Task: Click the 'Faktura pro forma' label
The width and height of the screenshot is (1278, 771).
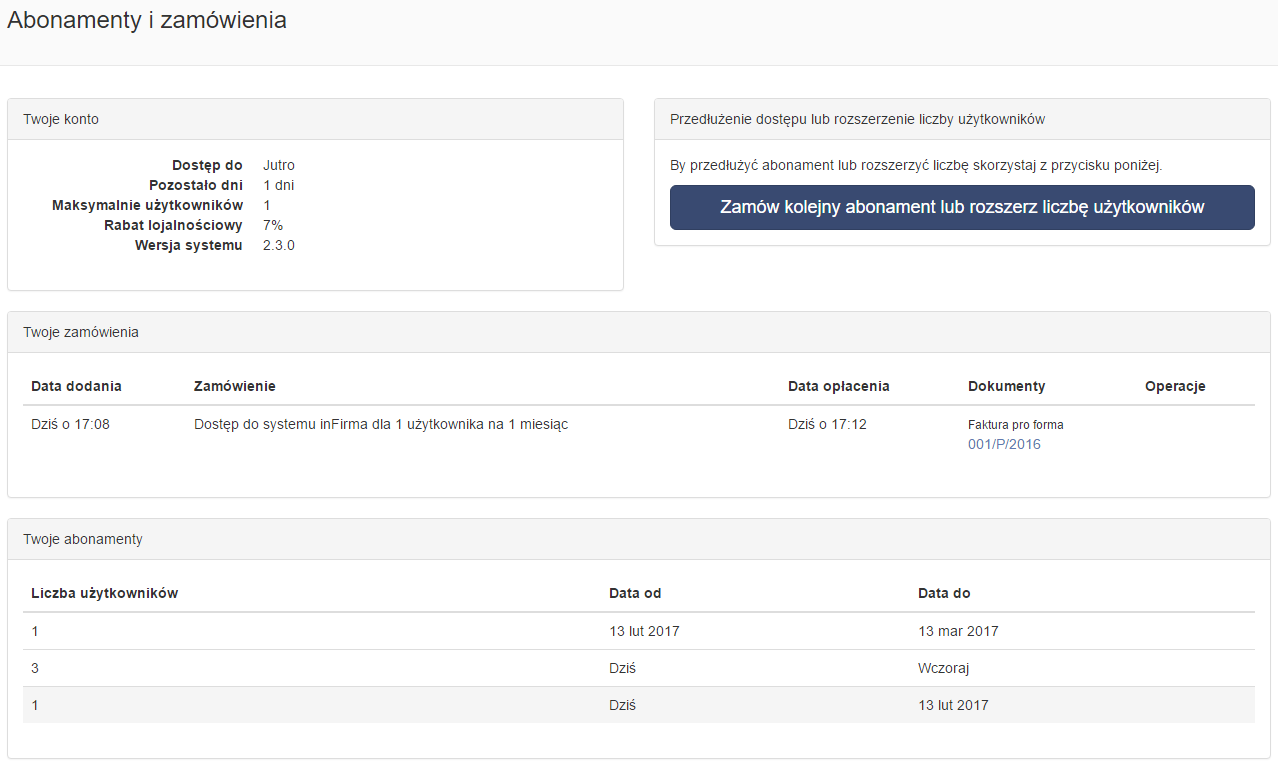Action: [1016, 425]
